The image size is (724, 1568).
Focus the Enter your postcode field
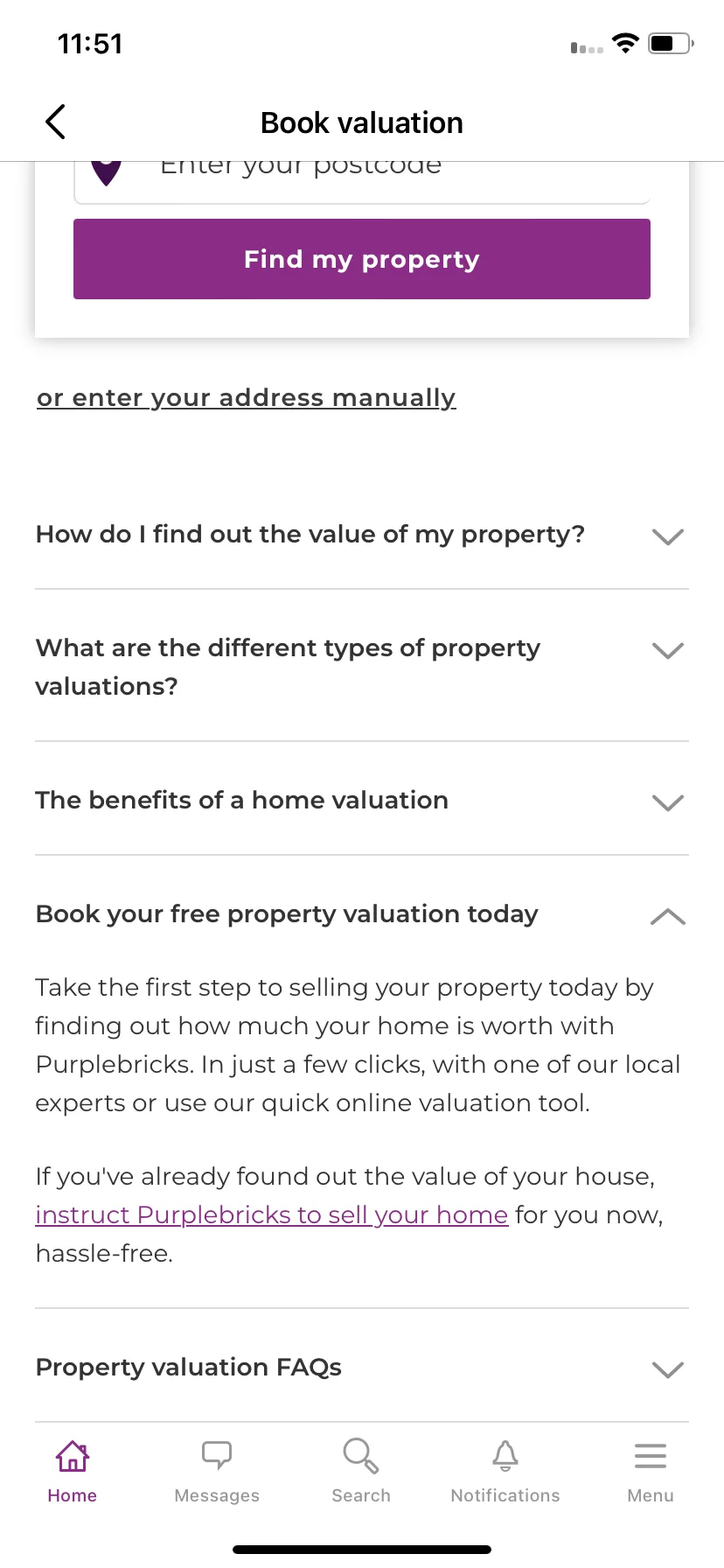point(362,179)
